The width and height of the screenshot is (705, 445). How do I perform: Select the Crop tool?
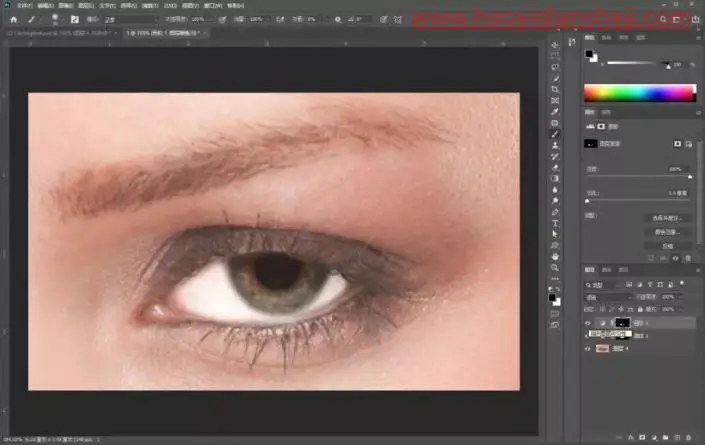click(555, 89)
